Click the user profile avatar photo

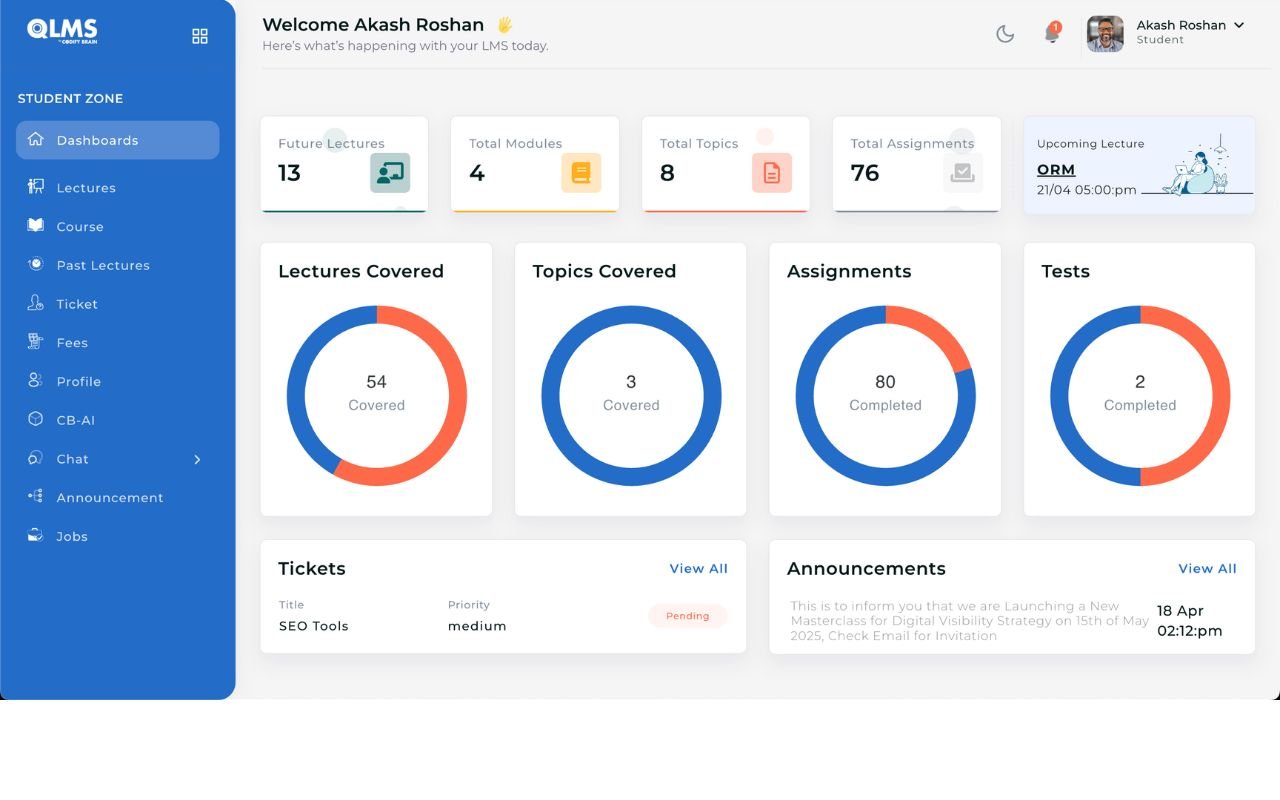coord(1105,34)
